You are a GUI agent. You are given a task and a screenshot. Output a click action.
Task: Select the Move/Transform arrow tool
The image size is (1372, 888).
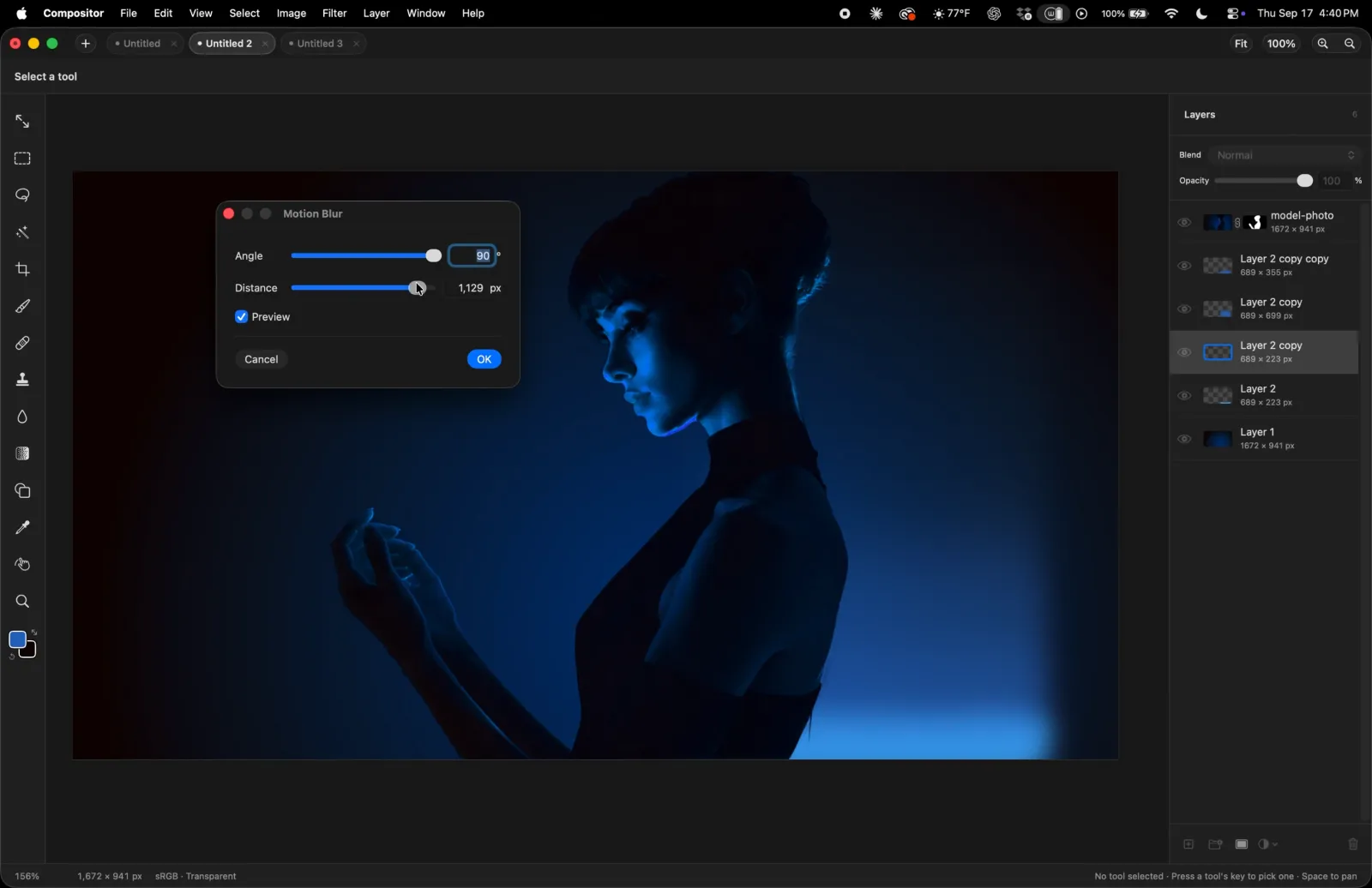tap(22, 122)
